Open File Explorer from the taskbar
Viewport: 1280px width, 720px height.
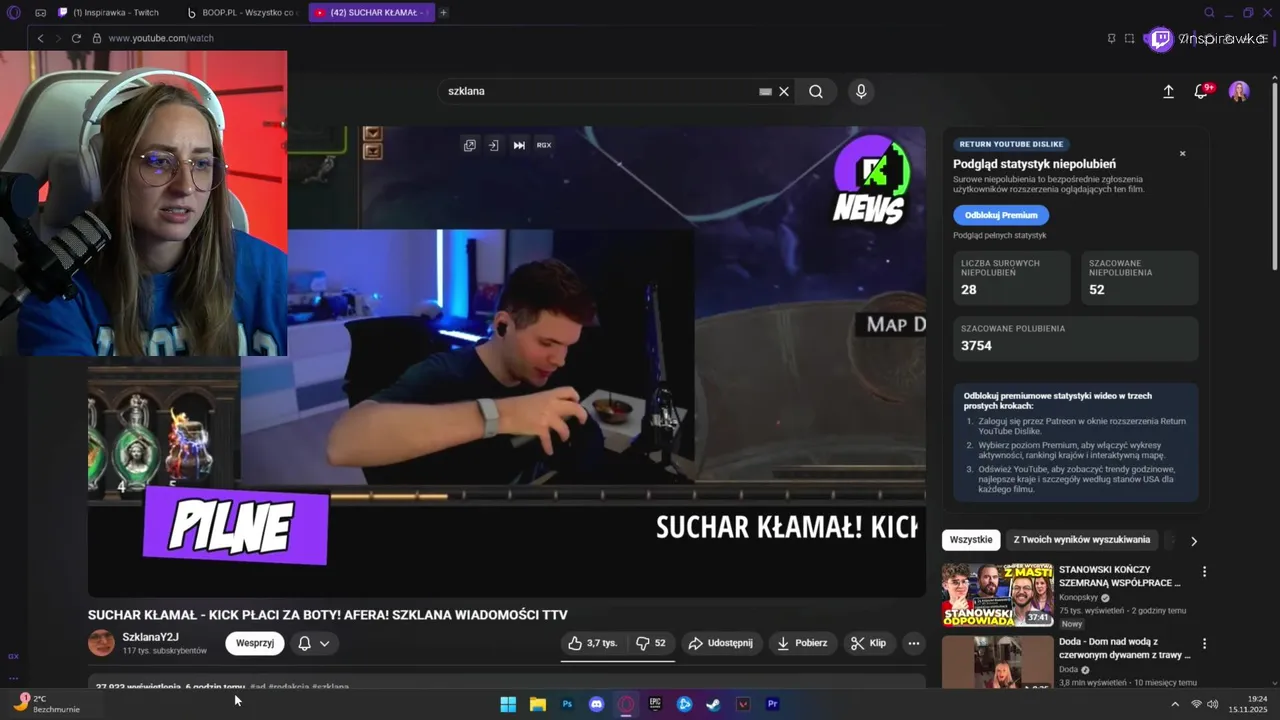(x=537, y=704)
